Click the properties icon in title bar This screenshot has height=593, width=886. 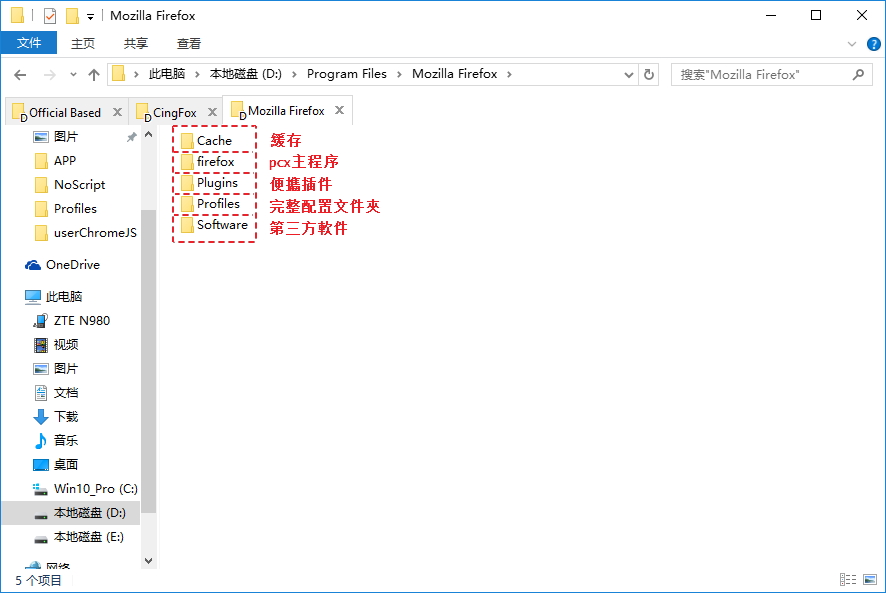coord(50,16)
